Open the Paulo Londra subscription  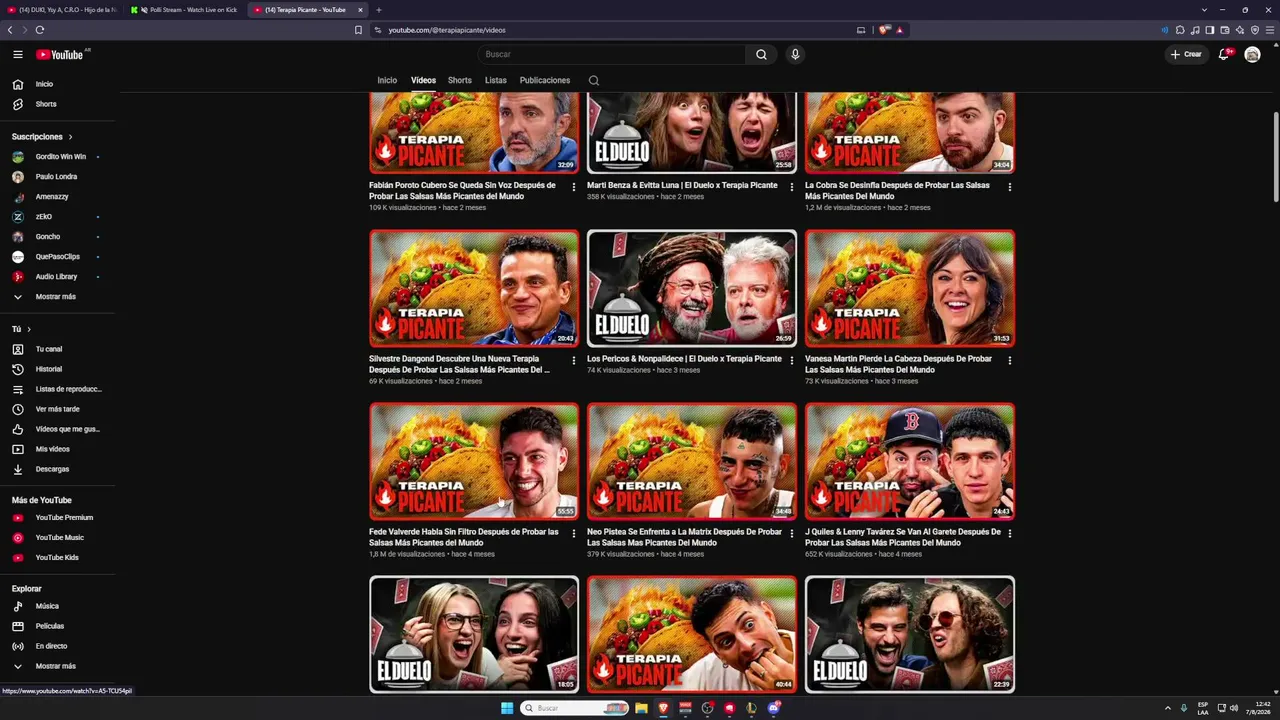pyautogui.click(x=57, y=177)
